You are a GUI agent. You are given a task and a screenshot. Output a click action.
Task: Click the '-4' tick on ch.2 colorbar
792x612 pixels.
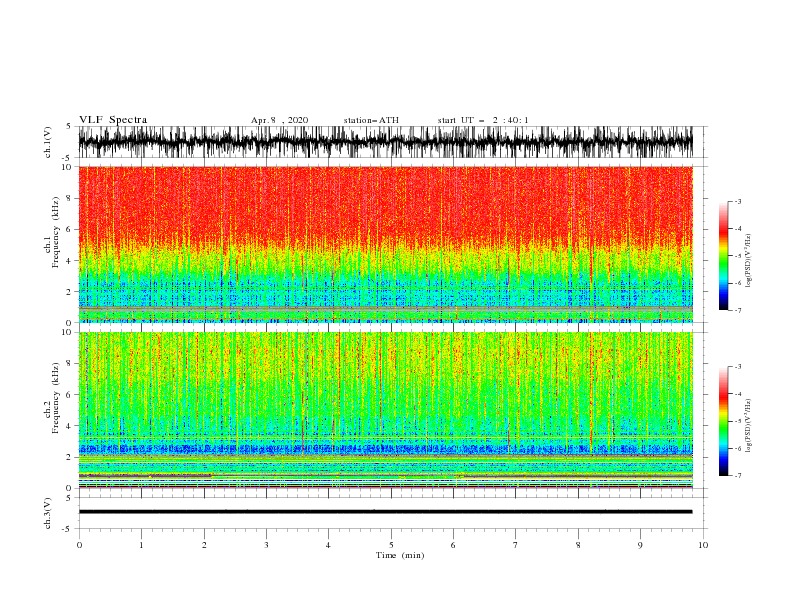(737, 394)
